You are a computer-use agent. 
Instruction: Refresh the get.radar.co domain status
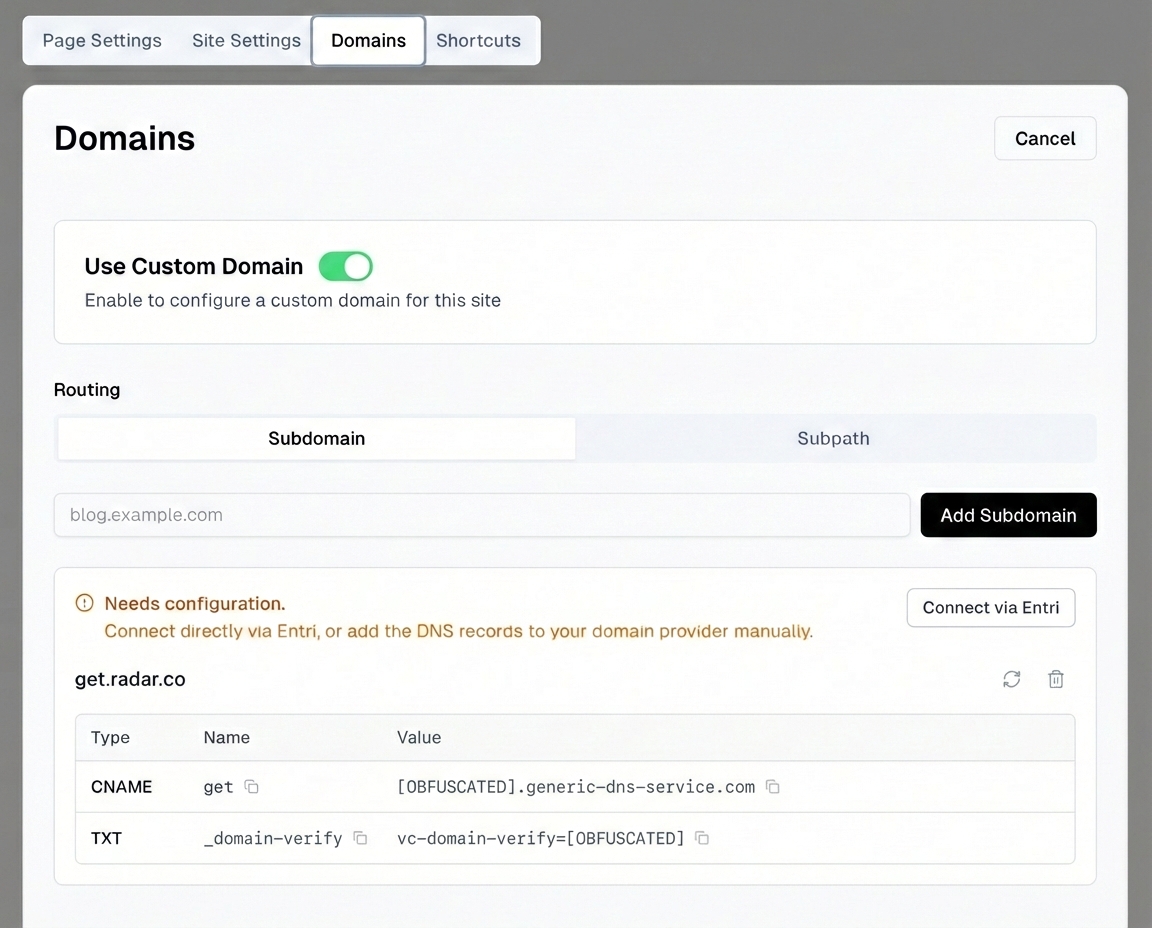1012,680
